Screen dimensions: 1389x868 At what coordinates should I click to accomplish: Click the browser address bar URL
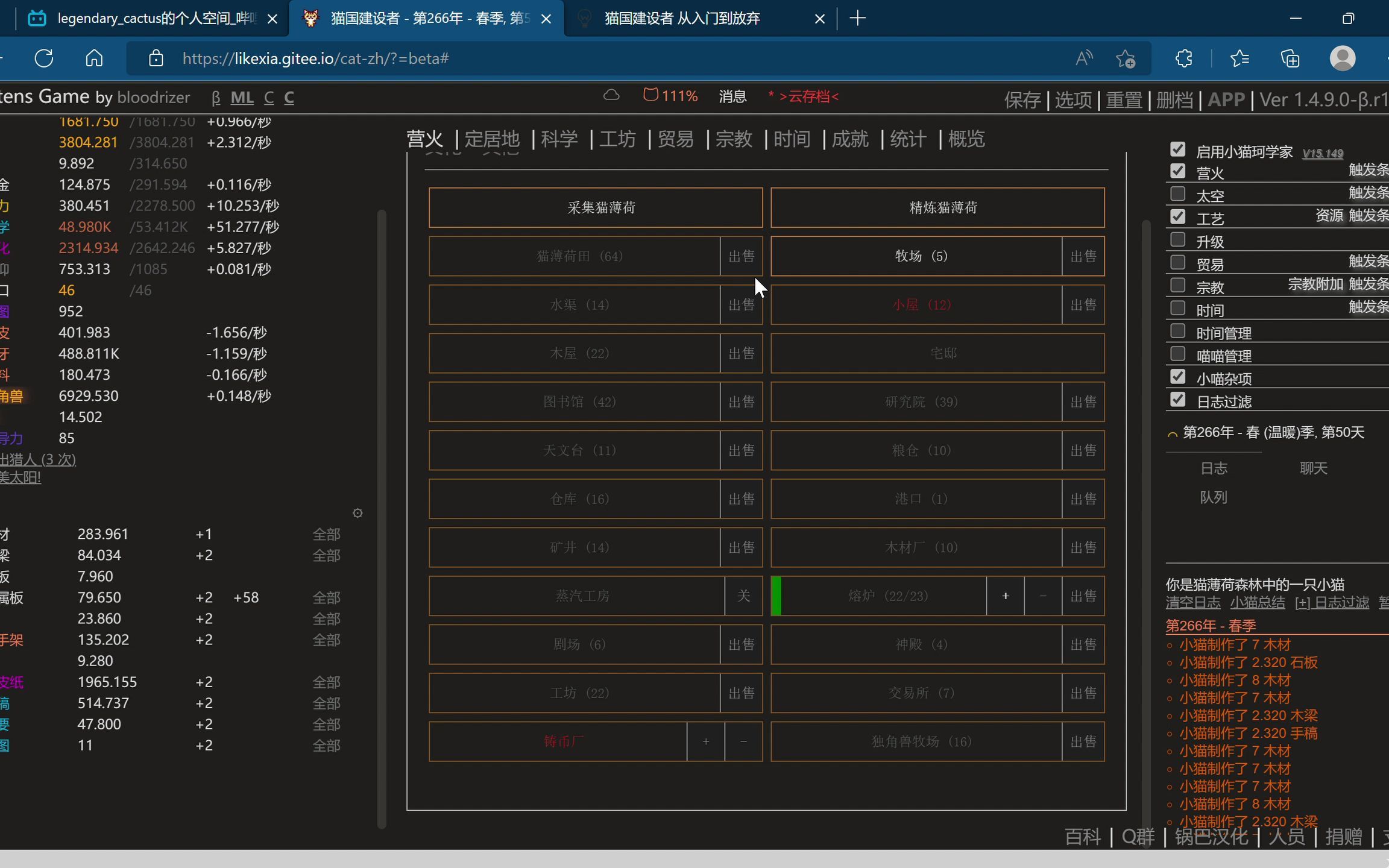point(315,58)
